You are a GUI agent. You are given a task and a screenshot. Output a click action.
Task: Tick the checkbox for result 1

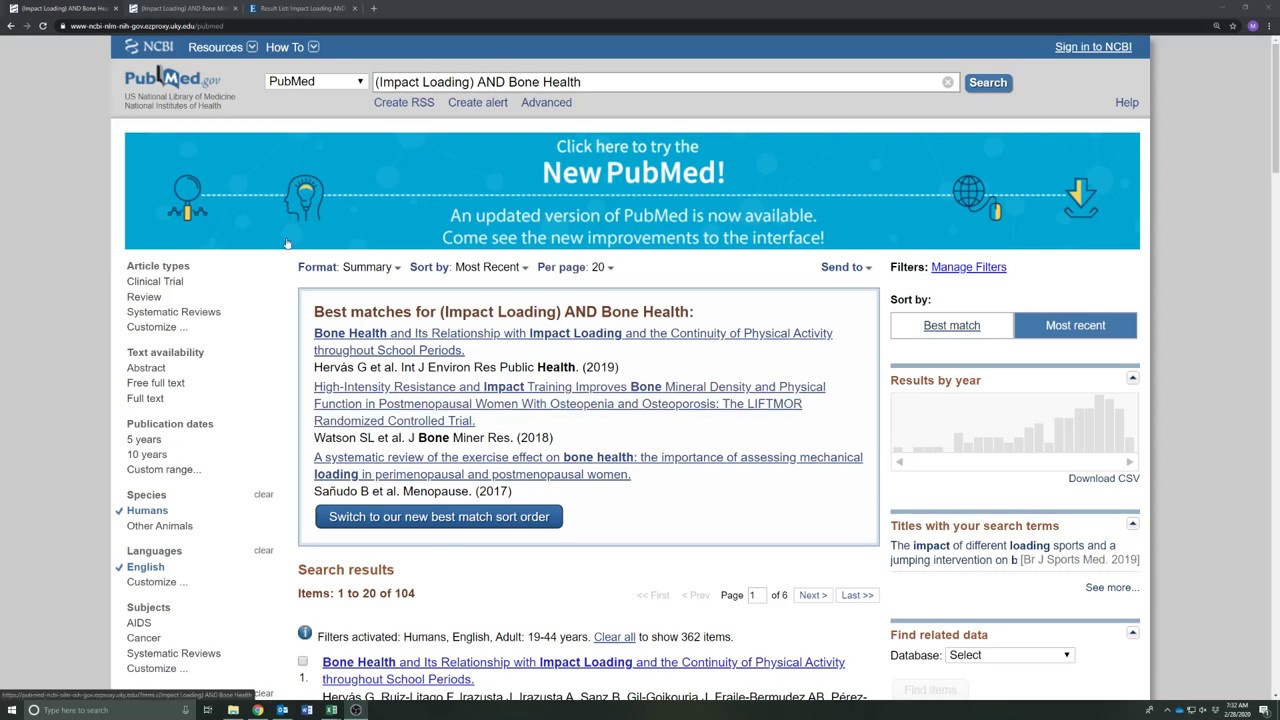pyautogui.click(x=303, y=661)
